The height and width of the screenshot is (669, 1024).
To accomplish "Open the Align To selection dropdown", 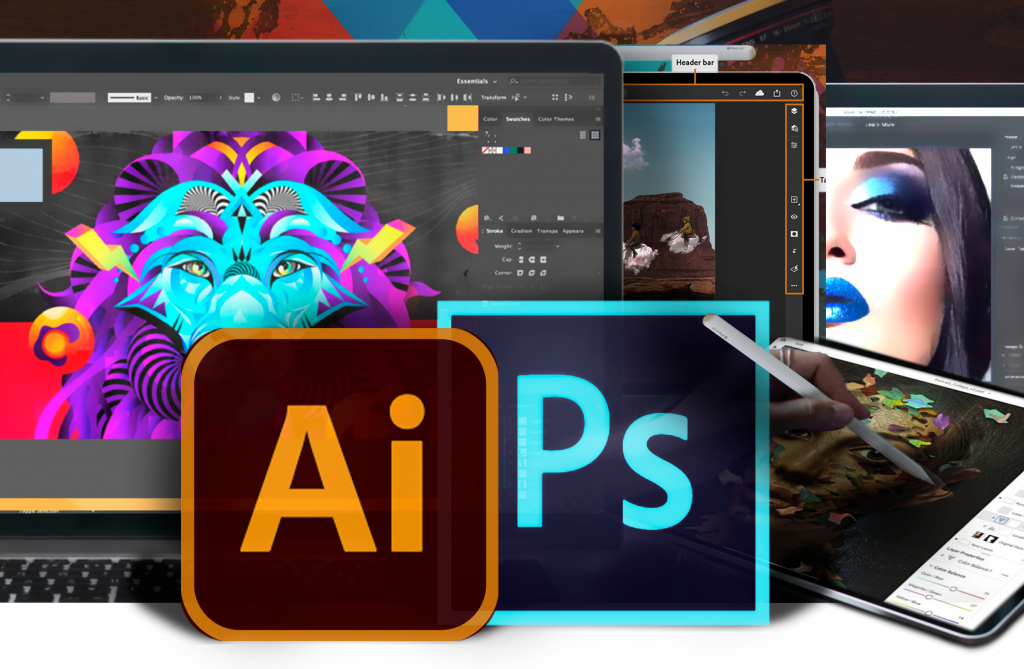I will click(x=297, y=97).
